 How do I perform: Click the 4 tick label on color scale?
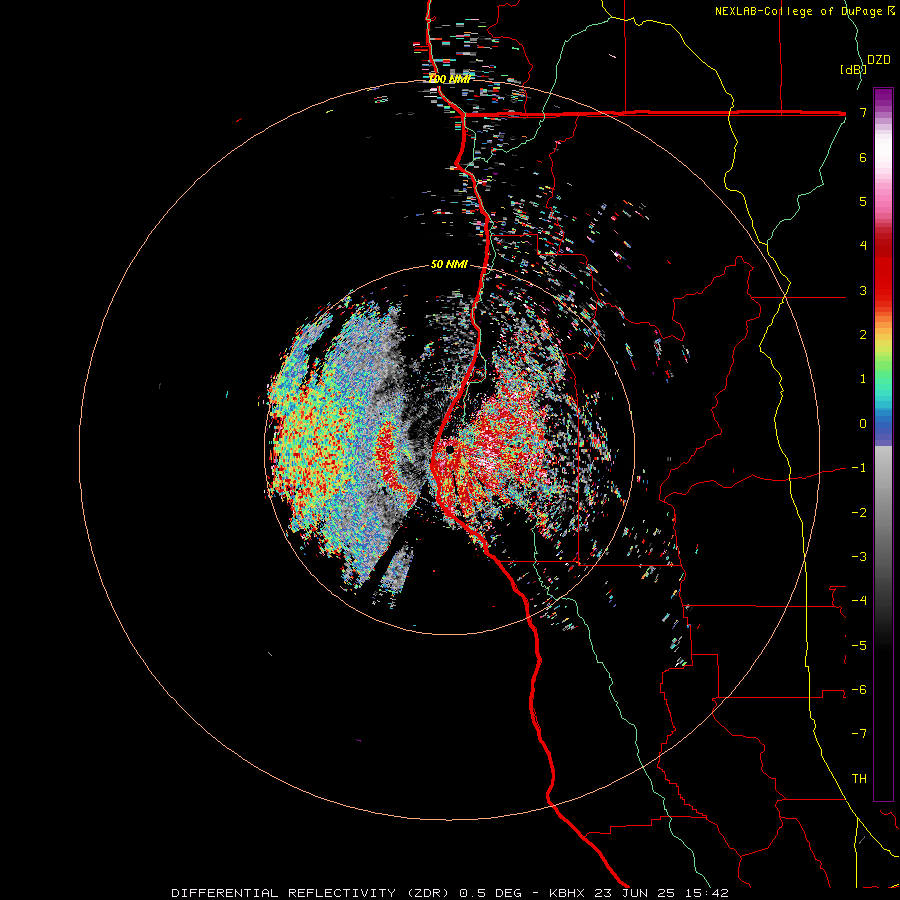(x=863, y=246)
